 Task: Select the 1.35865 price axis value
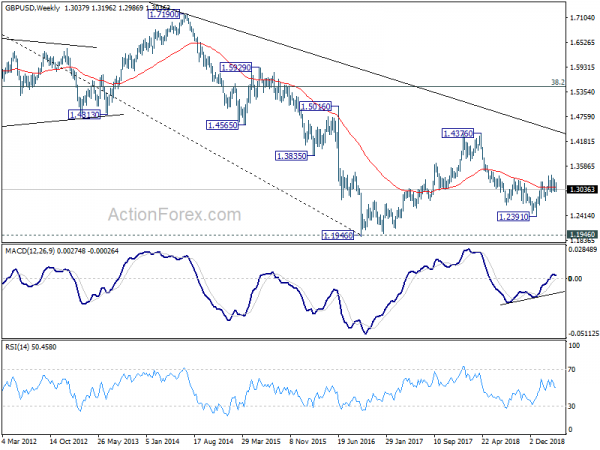pyautogui.click(x=582, y=166)
